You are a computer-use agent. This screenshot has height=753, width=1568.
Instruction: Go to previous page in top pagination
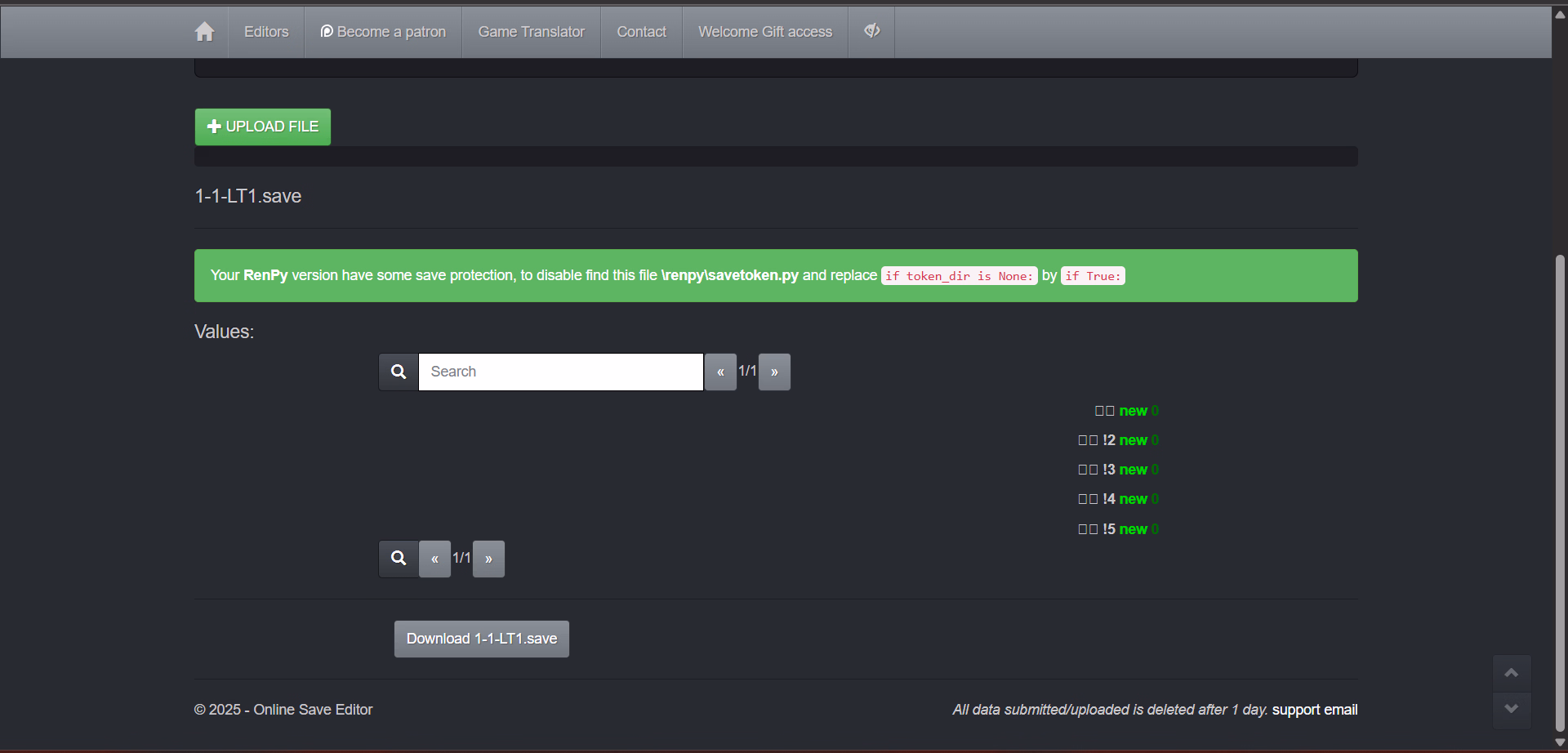[720, 372]
